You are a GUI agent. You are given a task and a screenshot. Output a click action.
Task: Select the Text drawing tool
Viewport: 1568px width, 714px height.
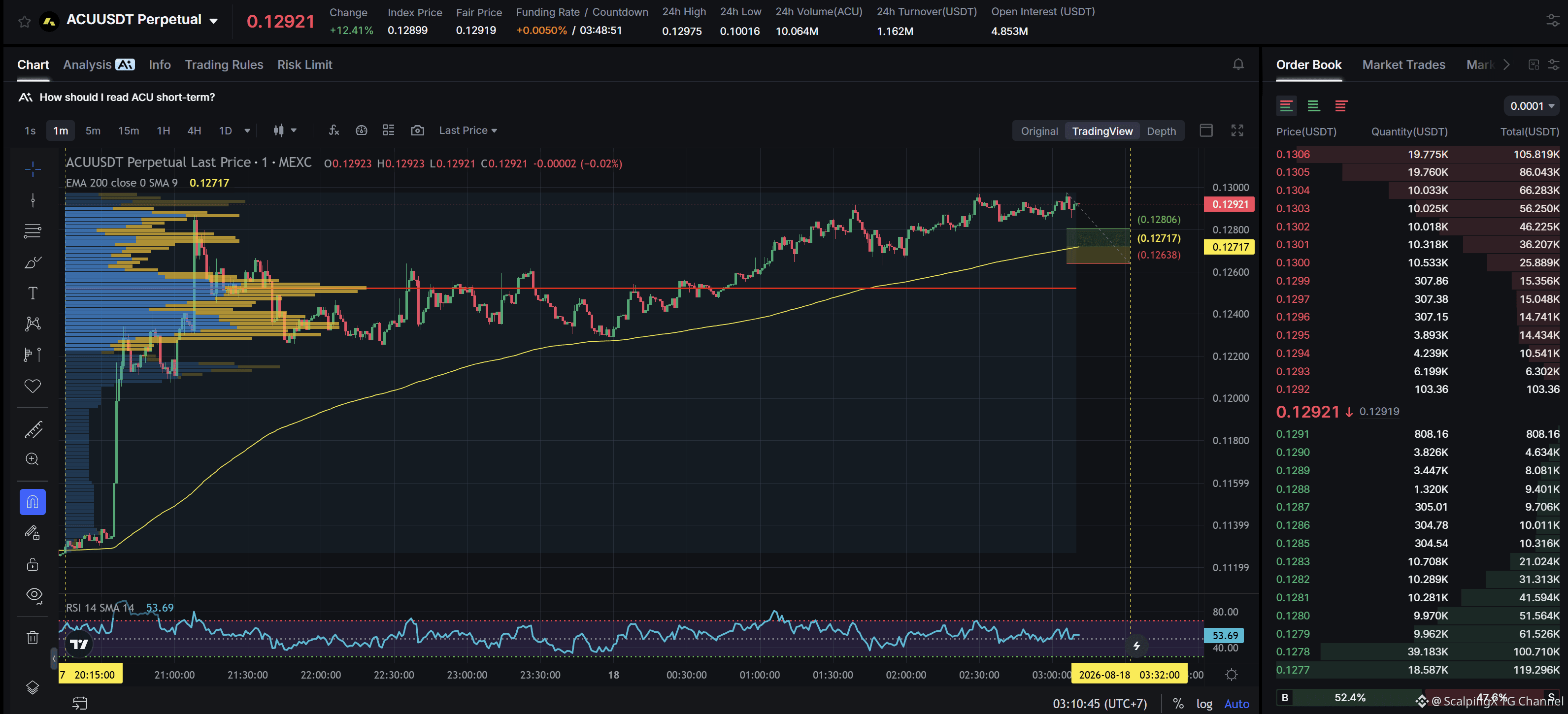(x=33, y=293)
